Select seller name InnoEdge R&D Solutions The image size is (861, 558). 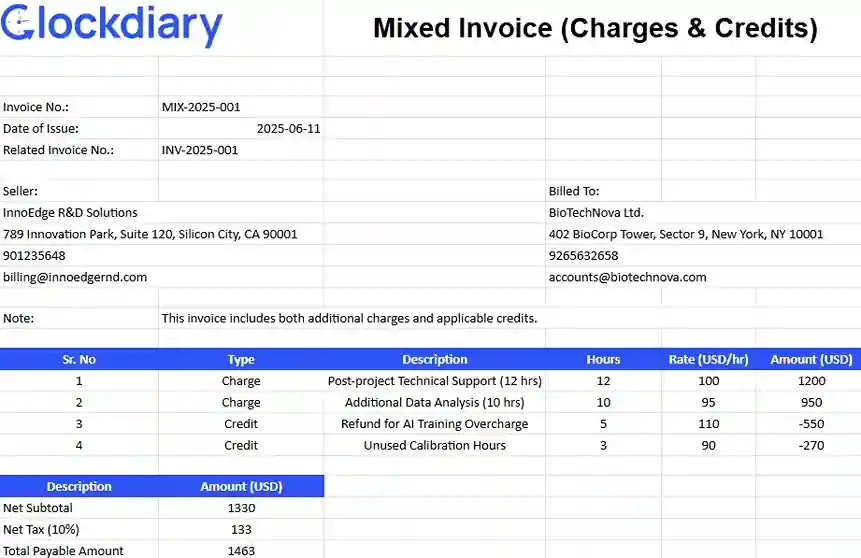point(70,213)
